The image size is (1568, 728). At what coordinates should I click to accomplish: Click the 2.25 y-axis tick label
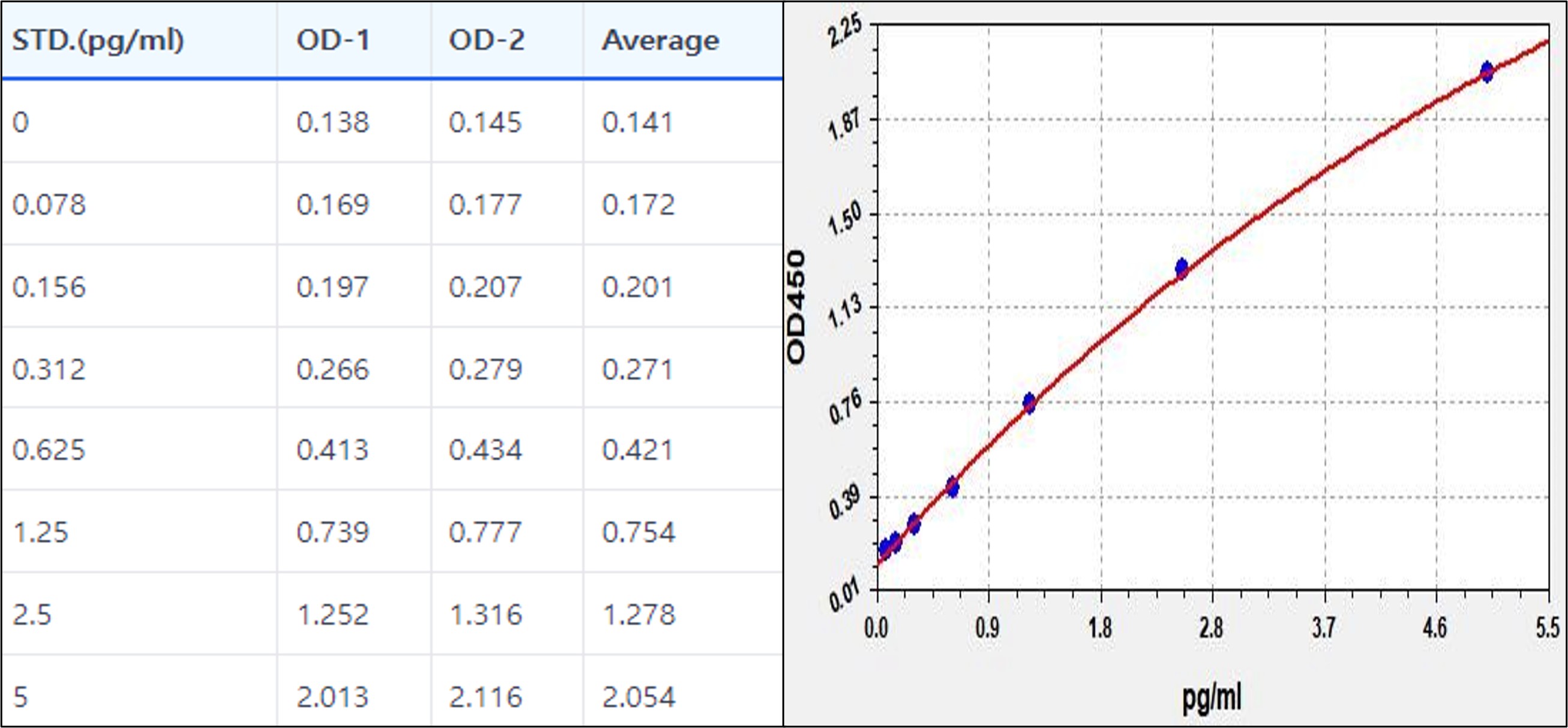(845, 31)
